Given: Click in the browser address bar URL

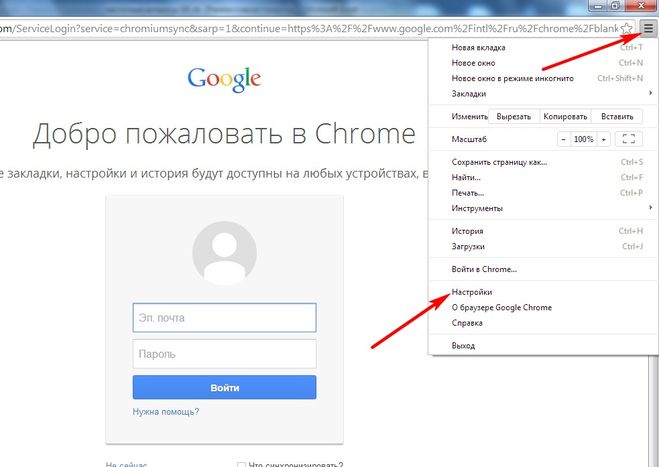Looking at the screenshot, I should pos(309,29).
